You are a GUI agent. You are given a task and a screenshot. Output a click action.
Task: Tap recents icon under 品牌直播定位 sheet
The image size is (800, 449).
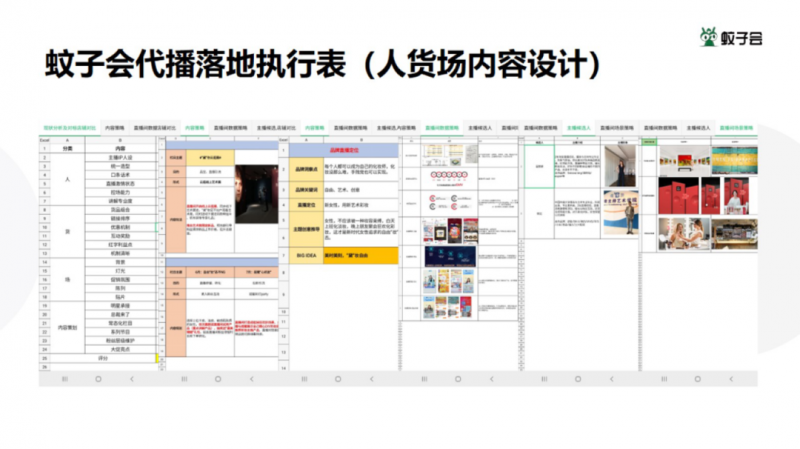304,379
